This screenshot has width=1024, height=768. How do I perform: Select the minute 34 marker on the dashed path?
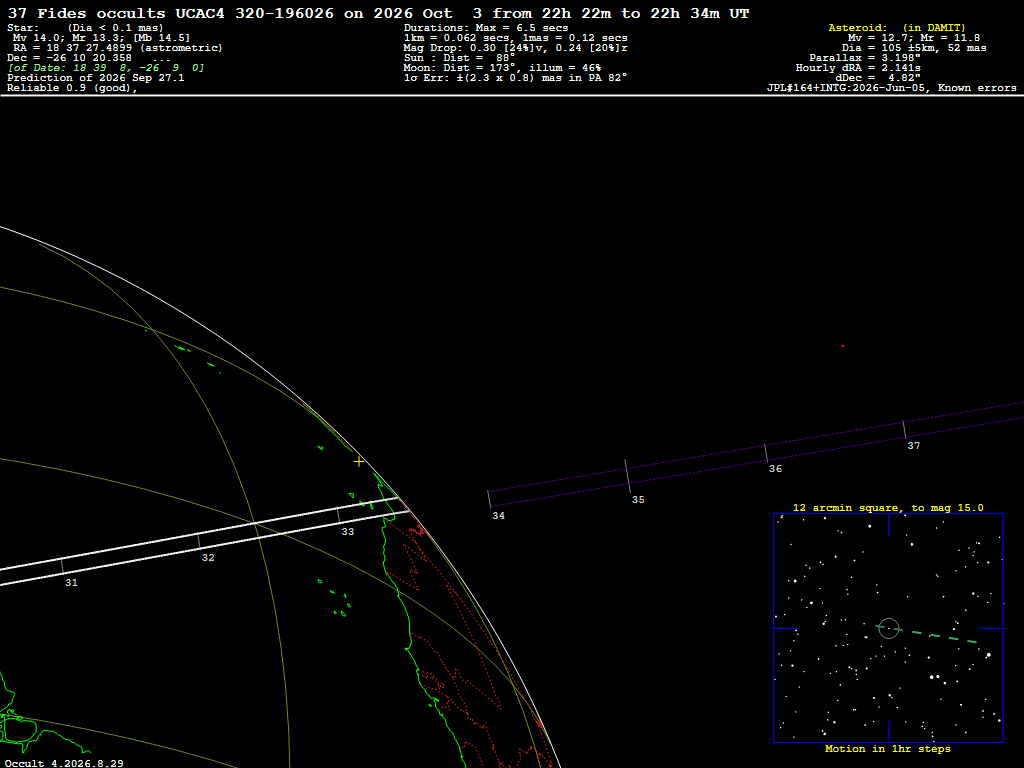click(489, 499)
